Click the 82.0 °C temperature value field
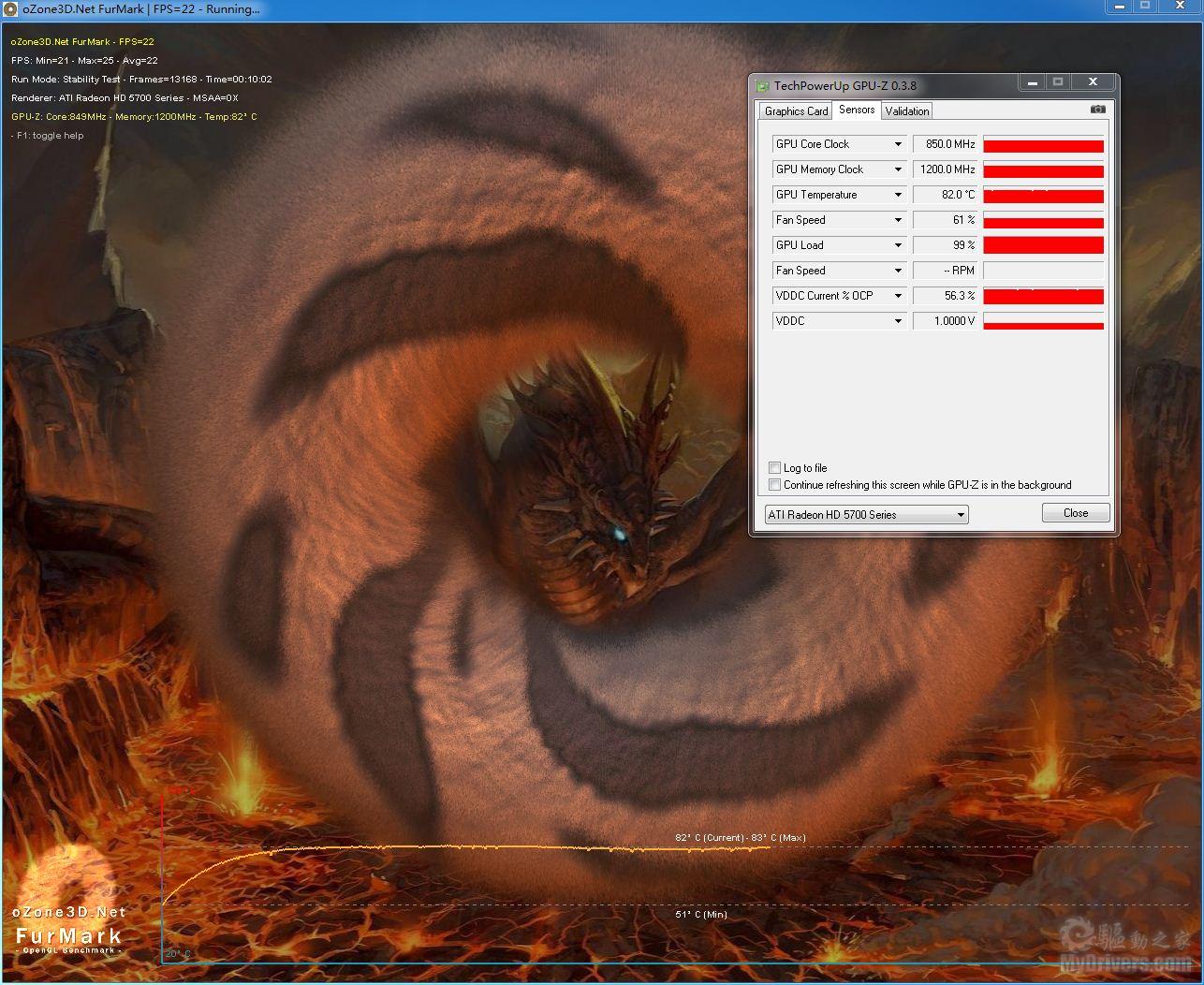Screen dimensions: 1204x985 click(x=946, y=195)
